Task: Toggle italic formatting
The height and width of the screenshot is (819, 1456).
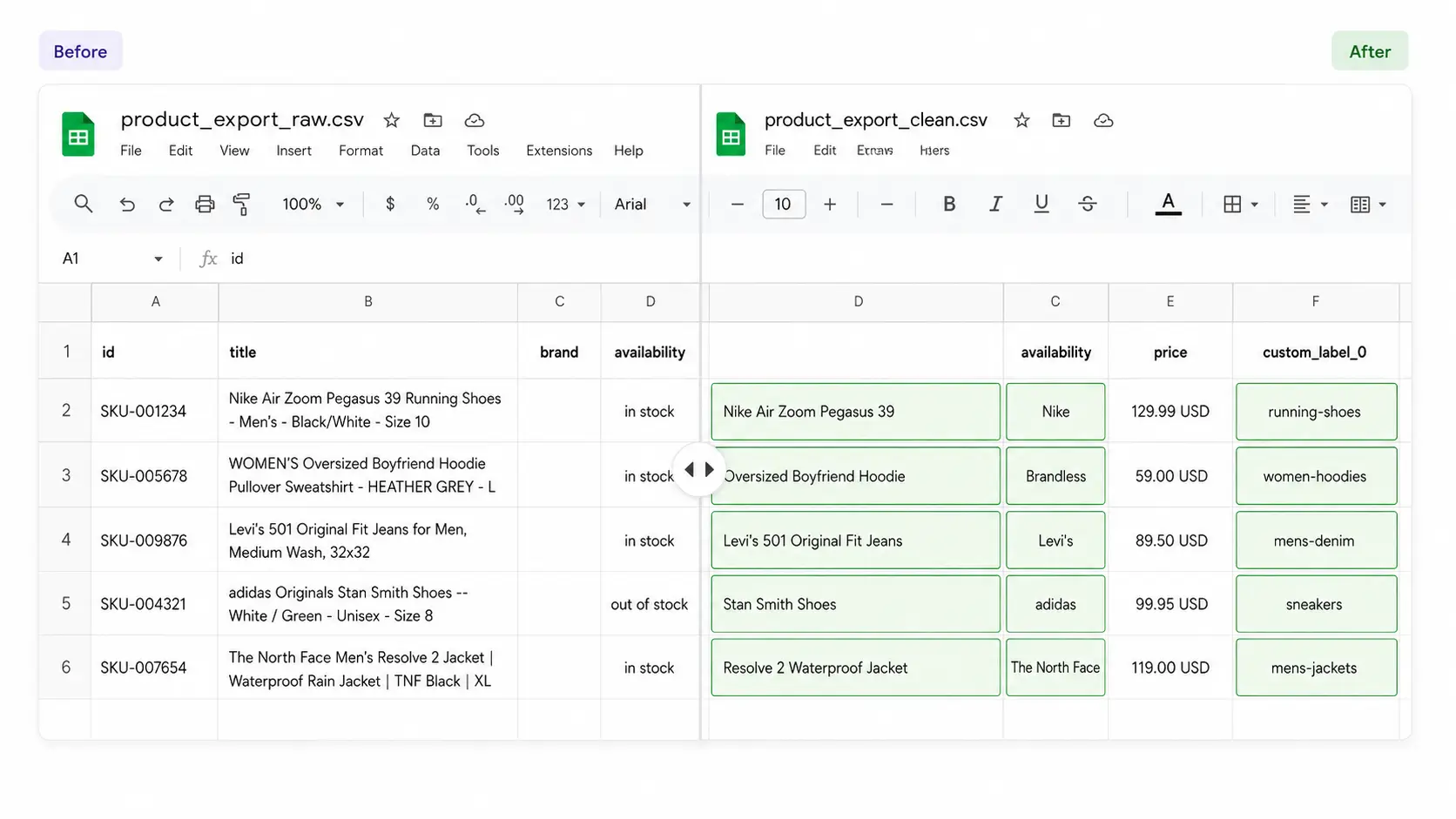Action: coord(995,204)
